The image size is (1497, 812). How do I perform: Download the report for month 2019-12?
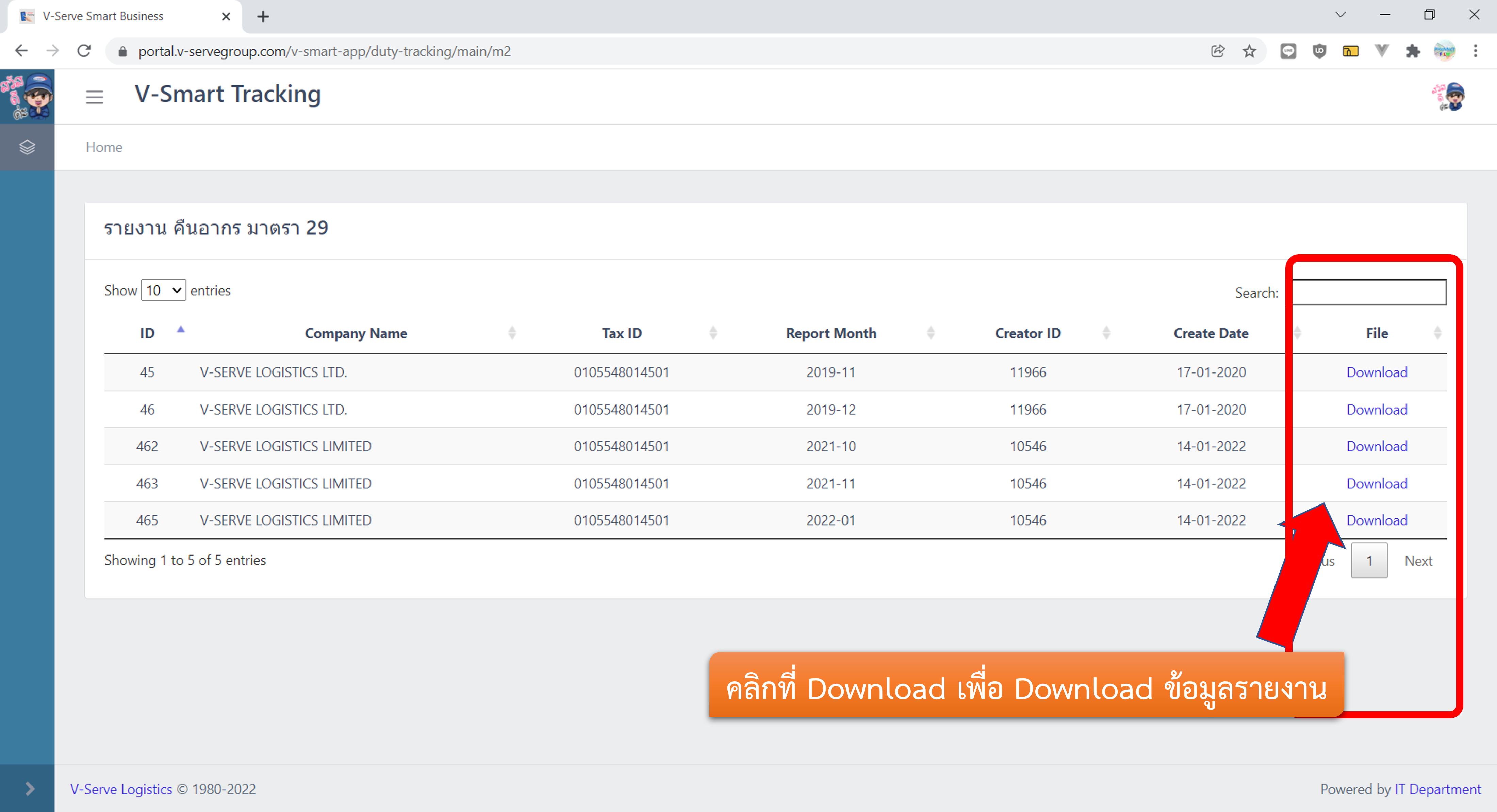click(x=1377, y=409)
